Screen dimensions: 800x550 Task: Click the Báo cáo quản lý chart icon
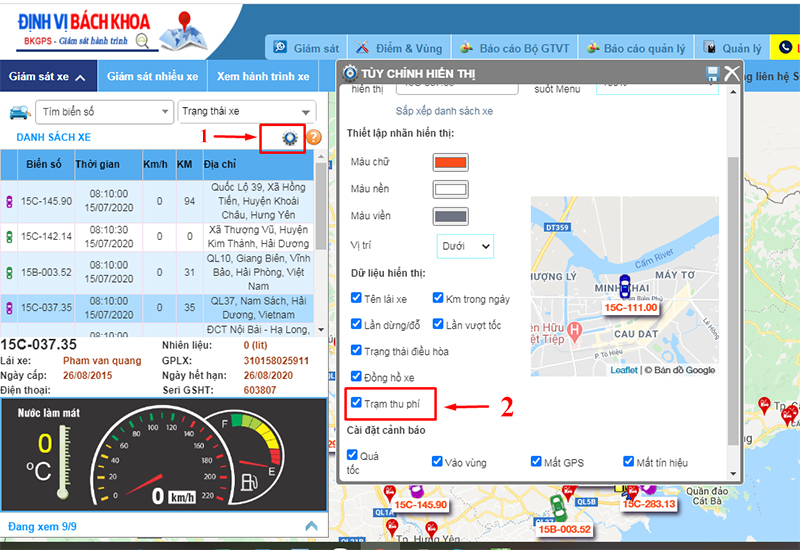[x=592, y=48]
